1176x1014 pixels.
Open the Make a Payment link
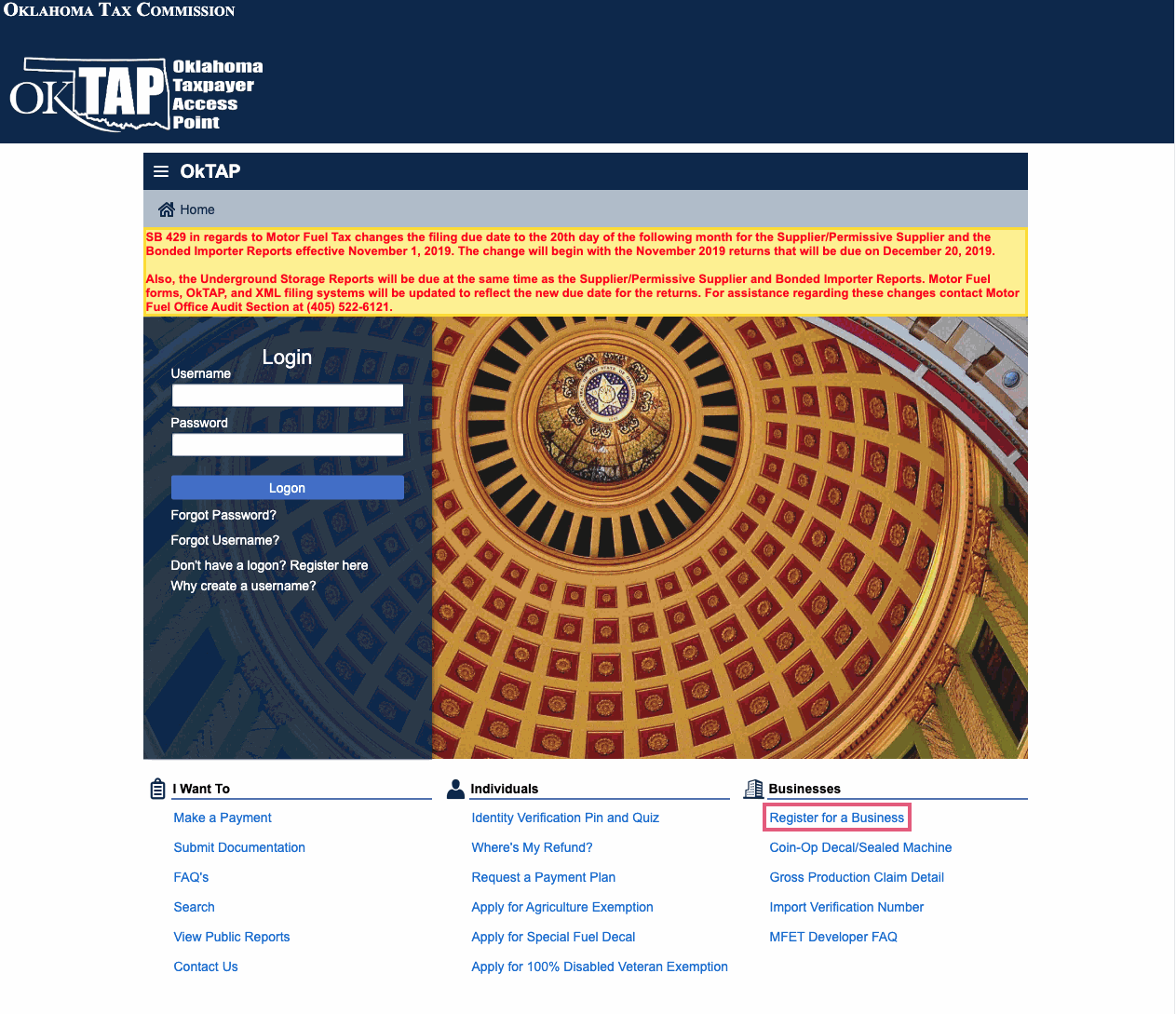coord(223,818)
